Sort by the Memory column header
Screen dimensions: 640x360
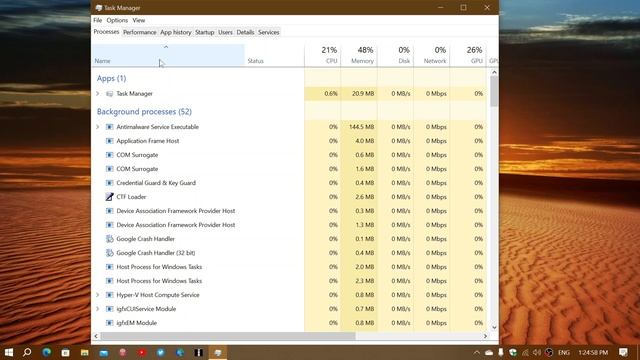point(359,55)
